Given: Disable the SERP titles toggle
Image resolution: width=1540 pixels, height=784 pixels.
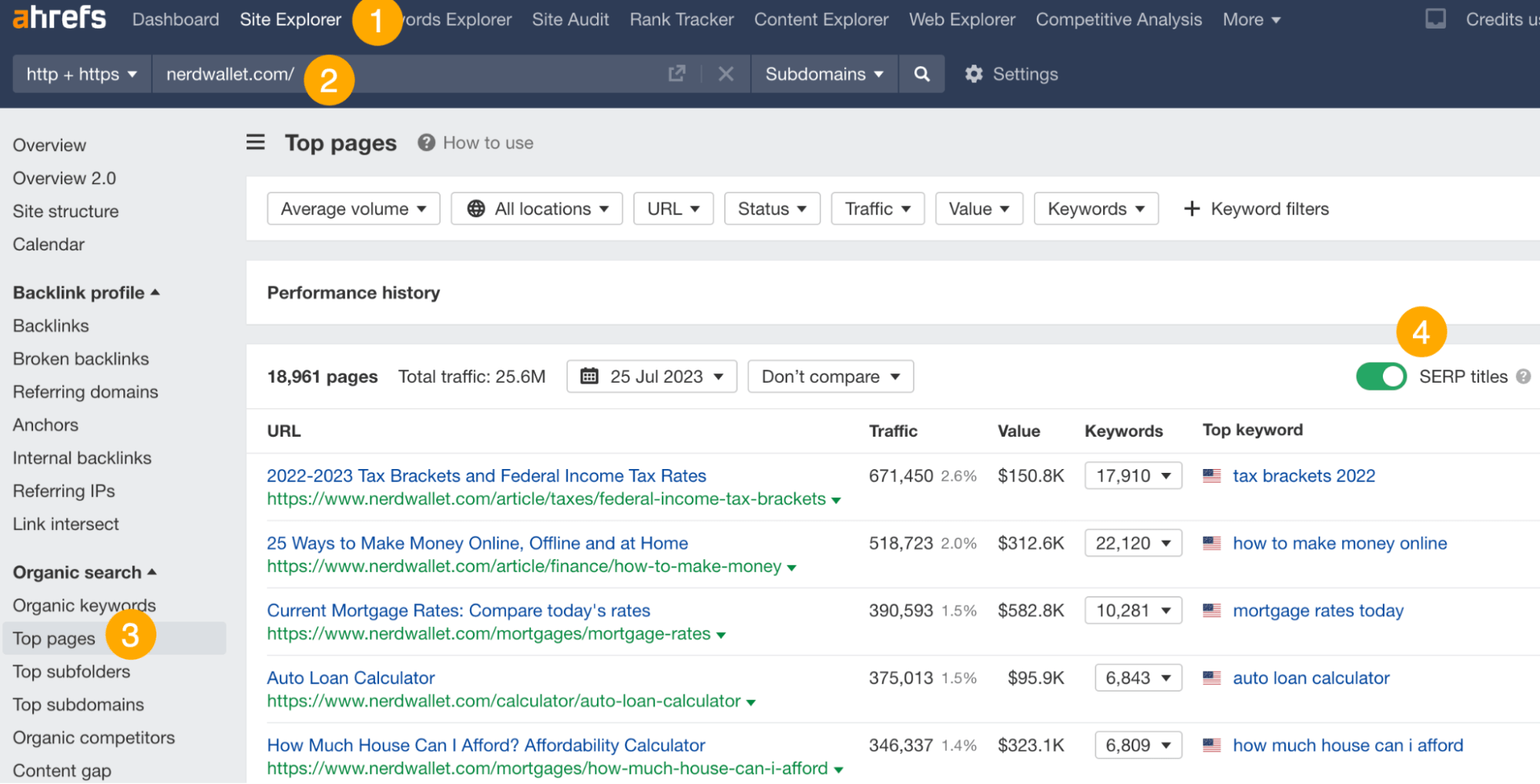Looking at the screenshot, I should (x=1381, y=377).
